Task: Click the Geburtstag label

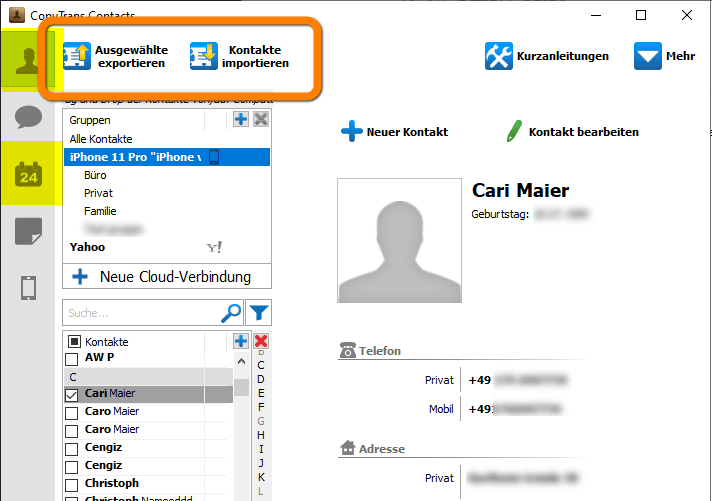Action: coord(500,214)
